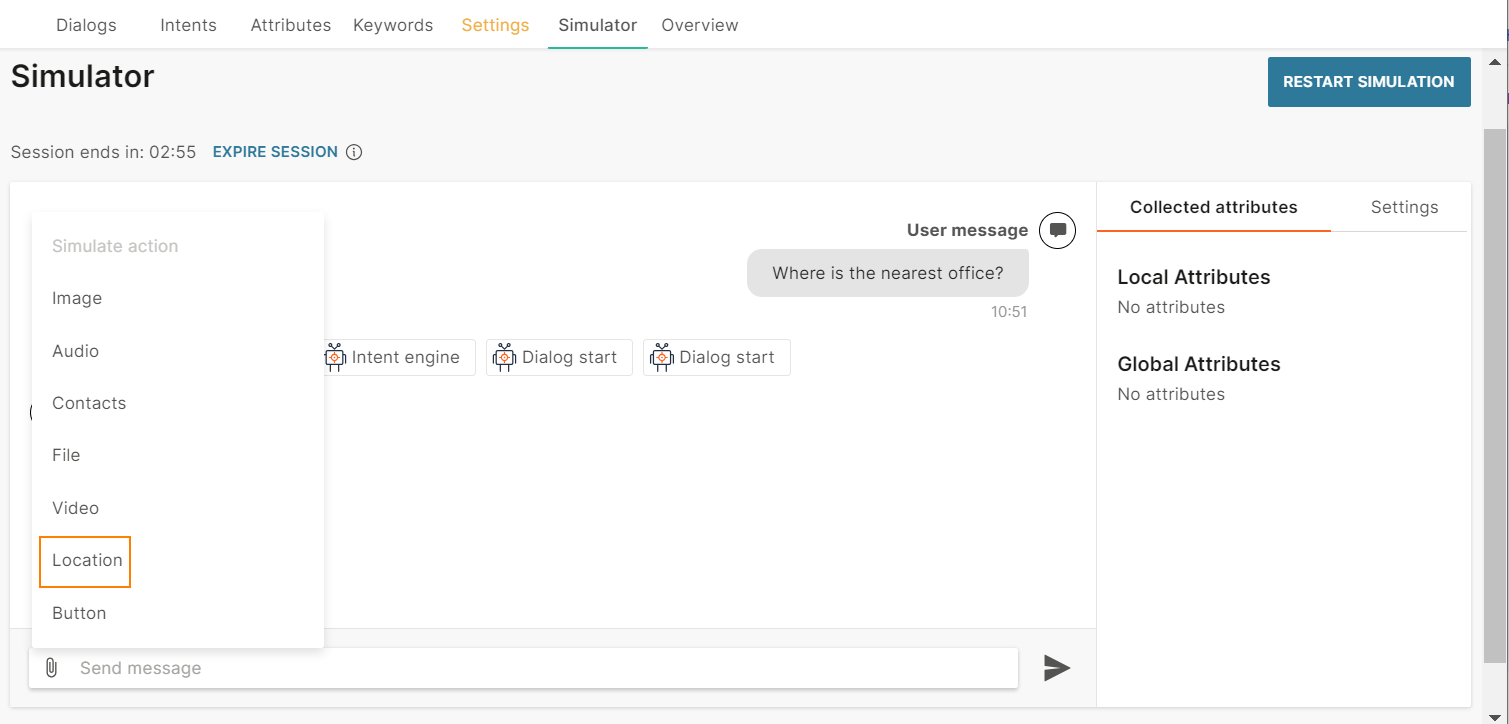Click the Intent engine robot icon

[335, 358]
